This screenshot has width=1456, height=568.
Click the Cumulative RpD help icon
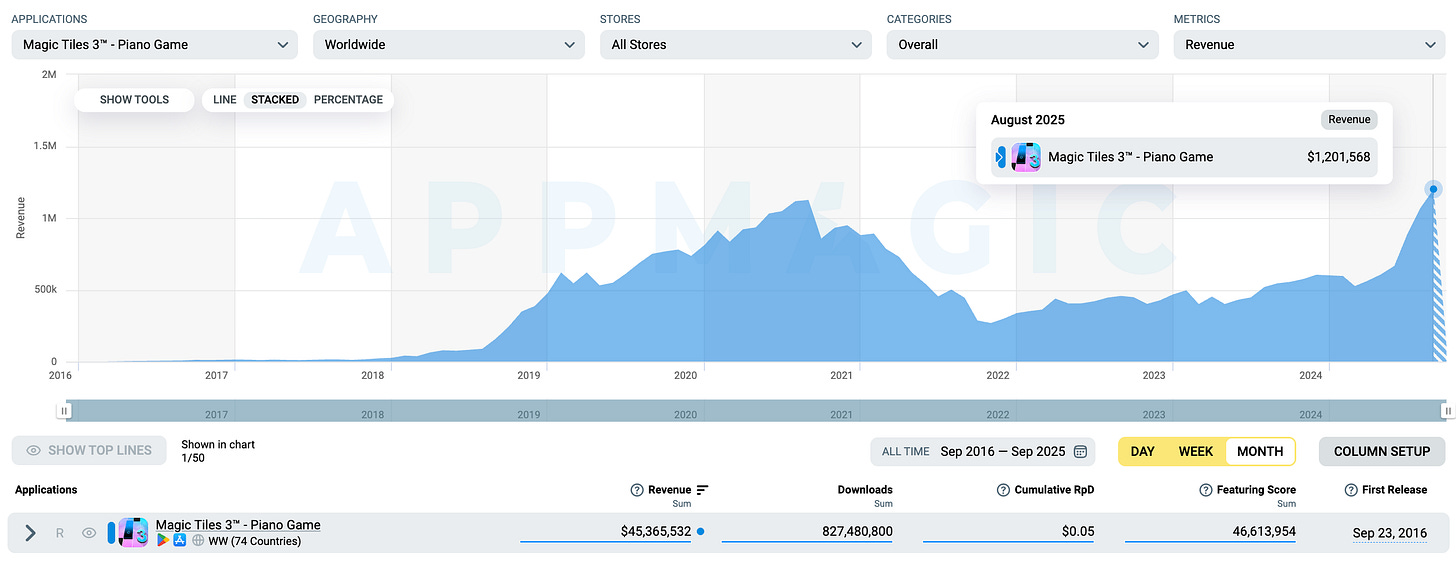coord(1003,490)
